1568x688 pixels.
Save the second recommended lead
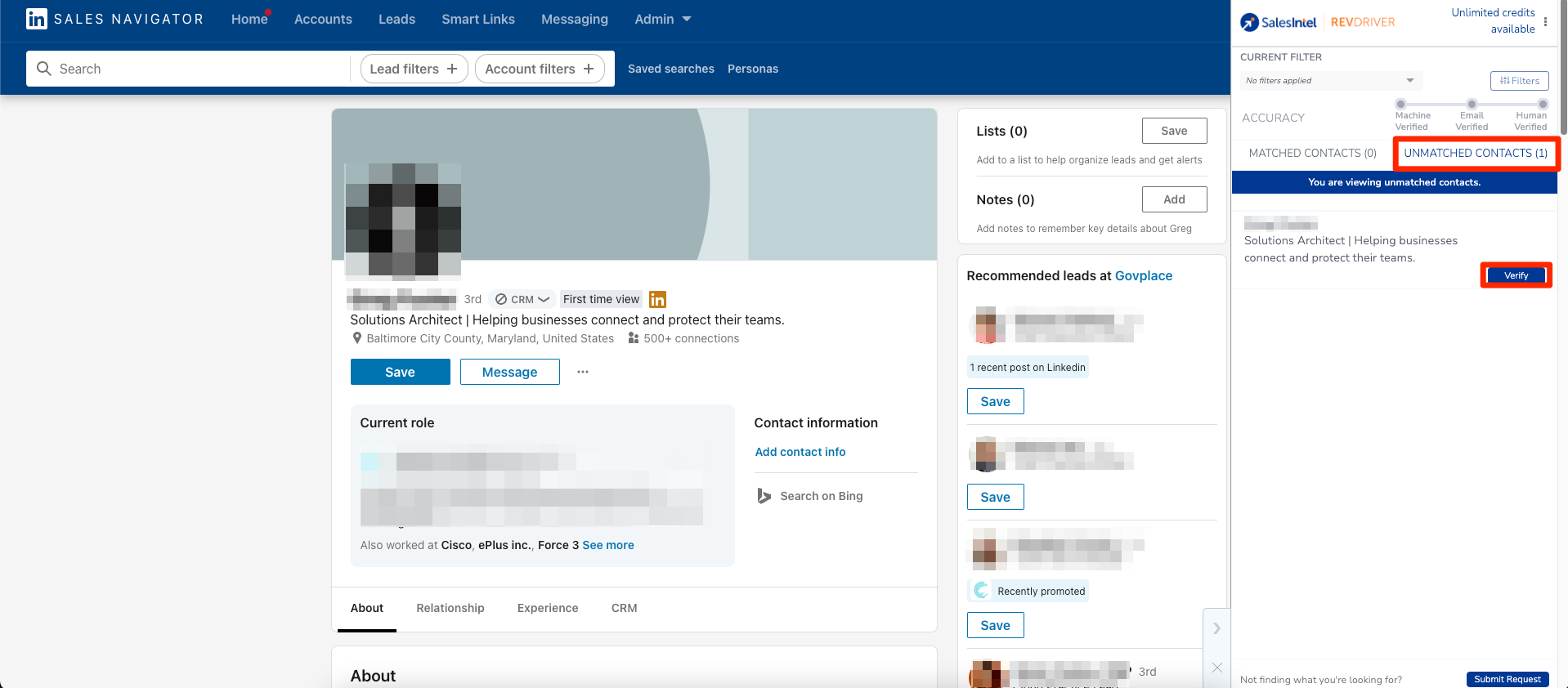click(996, 497)
